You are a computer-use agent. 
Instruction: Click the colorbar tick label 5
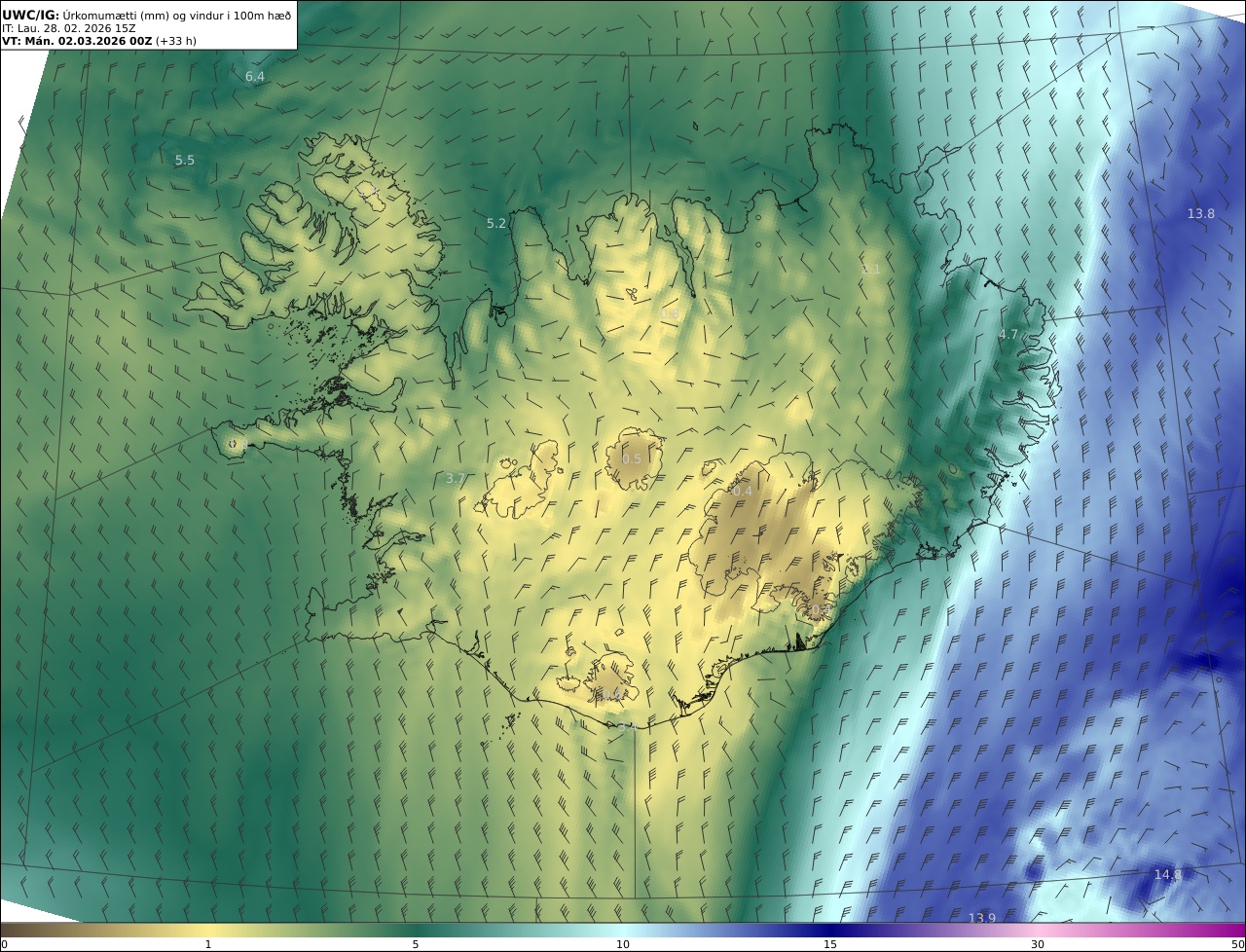(x=416, y=944)
